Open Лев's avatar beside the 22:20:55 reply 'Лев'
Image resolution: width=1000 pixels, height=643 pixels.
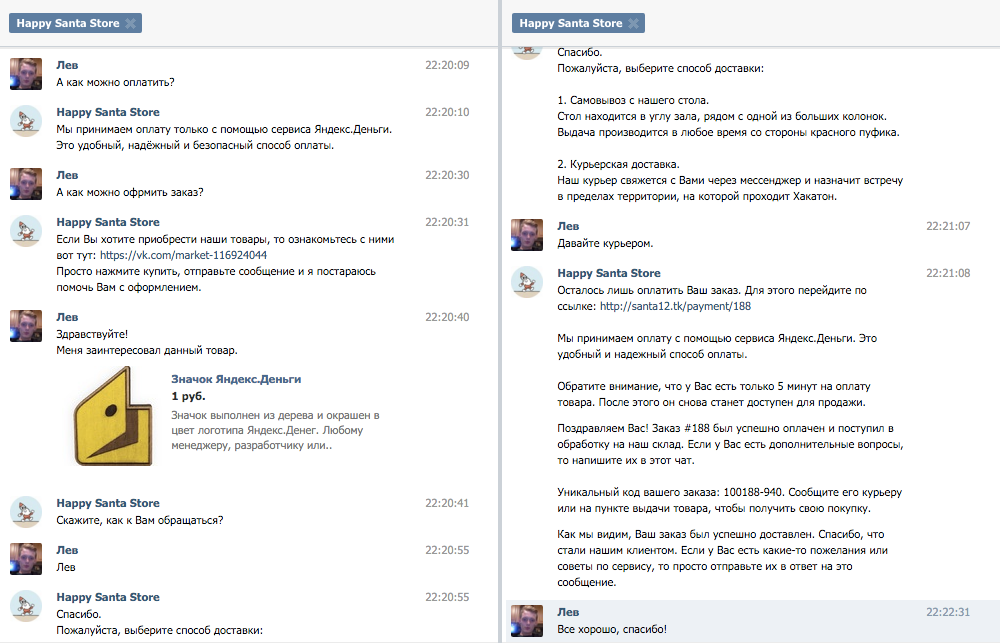[26, 559]
